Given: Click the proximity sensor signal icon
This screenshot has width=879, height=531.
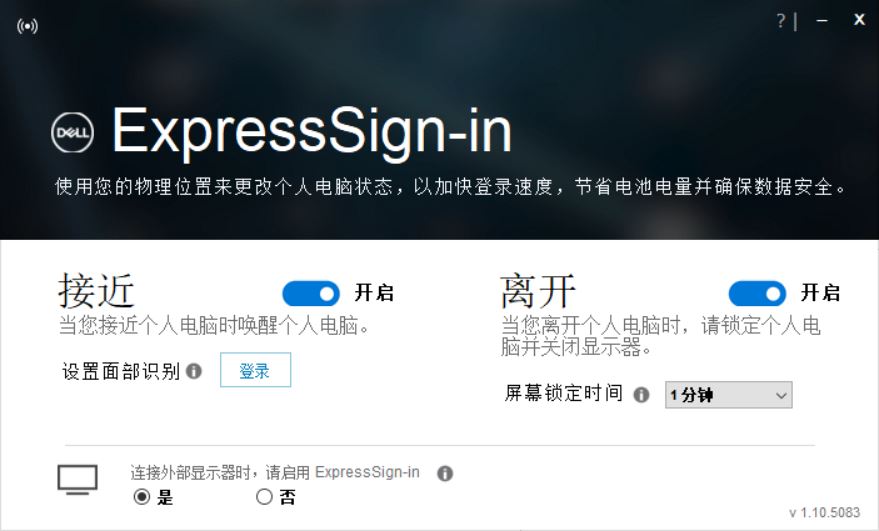Looking at the screenshot, I should pyautogui.click(x=27, y=26).
